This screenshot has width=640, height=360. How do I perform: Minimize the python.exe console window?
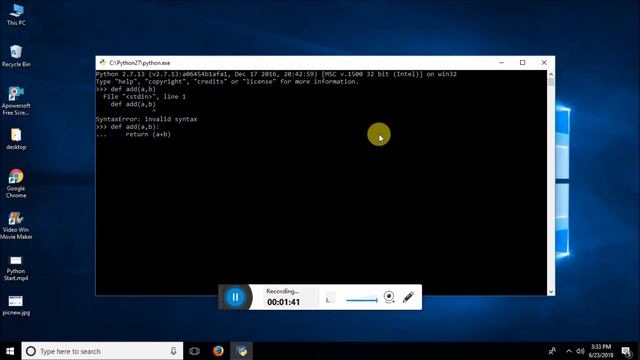[501, 62]
